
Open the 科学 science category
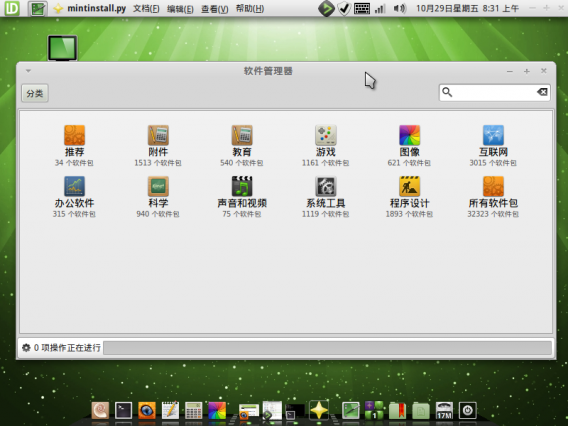pyautogui.click(x=158, y=197)
